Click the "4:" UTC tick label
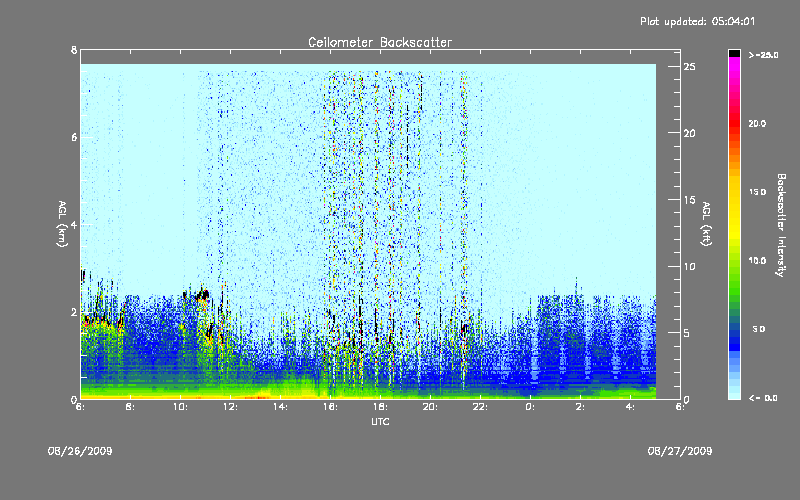Image resolution: width=800 pixels, height=500 pixels. click(x=631, y=407)
